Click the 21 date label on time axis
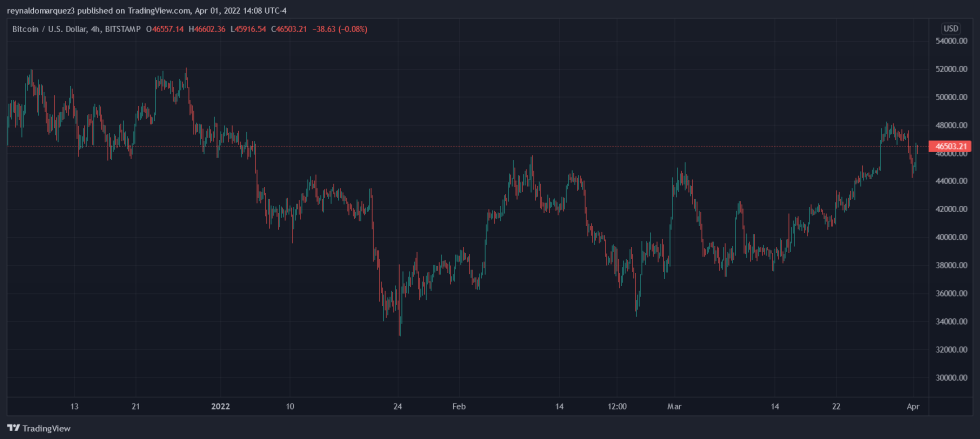 (x=136, y=406)
